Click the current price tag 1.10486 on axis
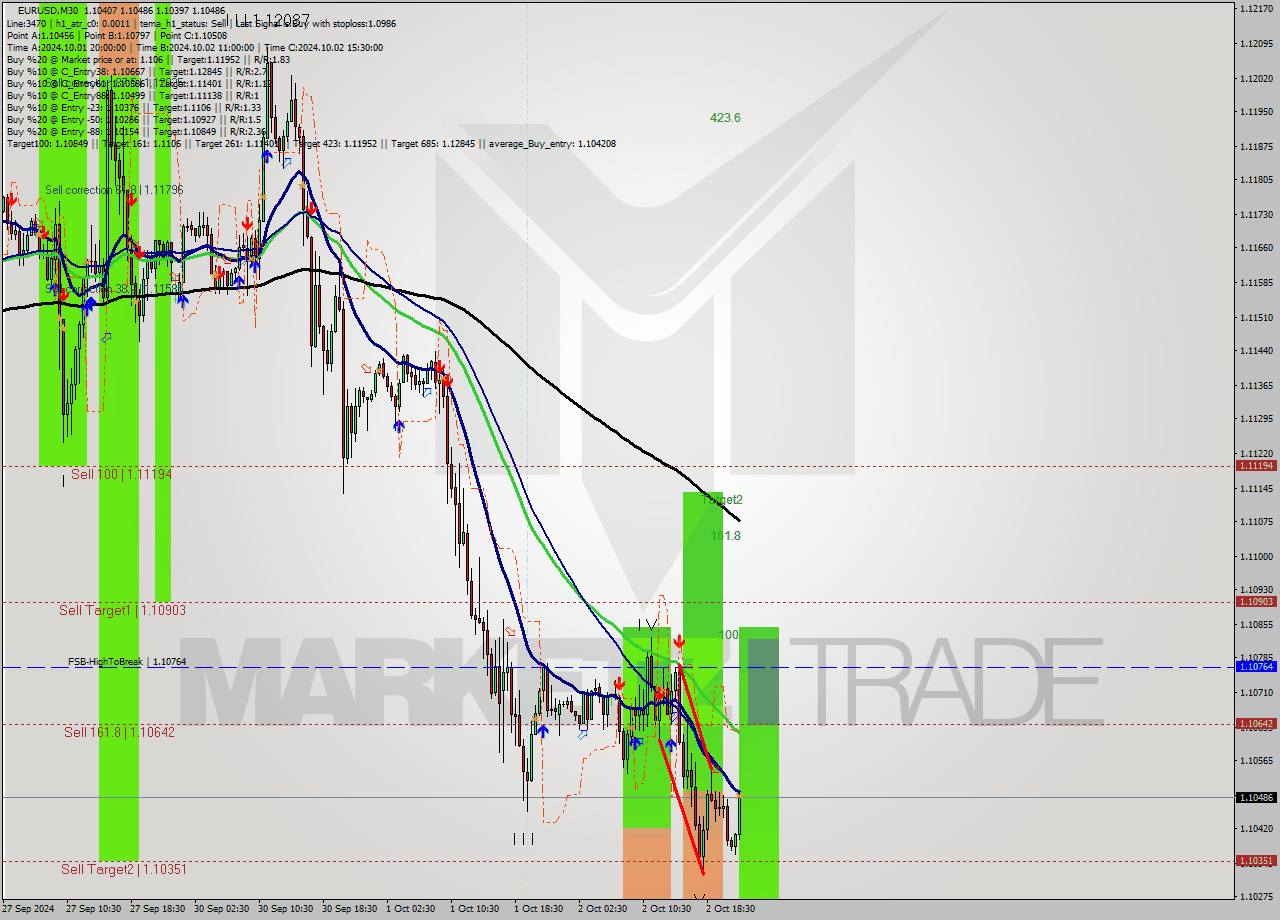 tap(1255, 797)
